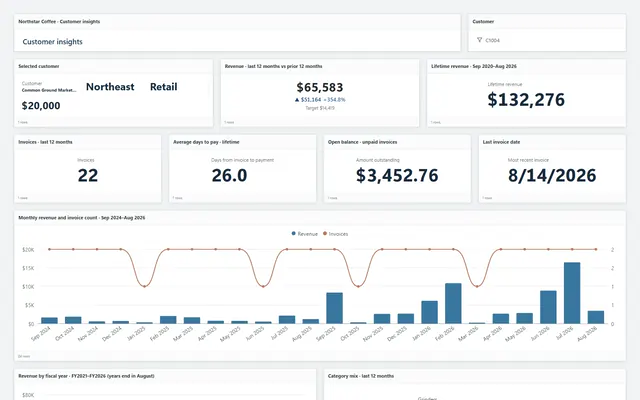Click the $132,276 lifetime revenue figure
This screenshot has width=640, height=400.
tap(526, 100)
